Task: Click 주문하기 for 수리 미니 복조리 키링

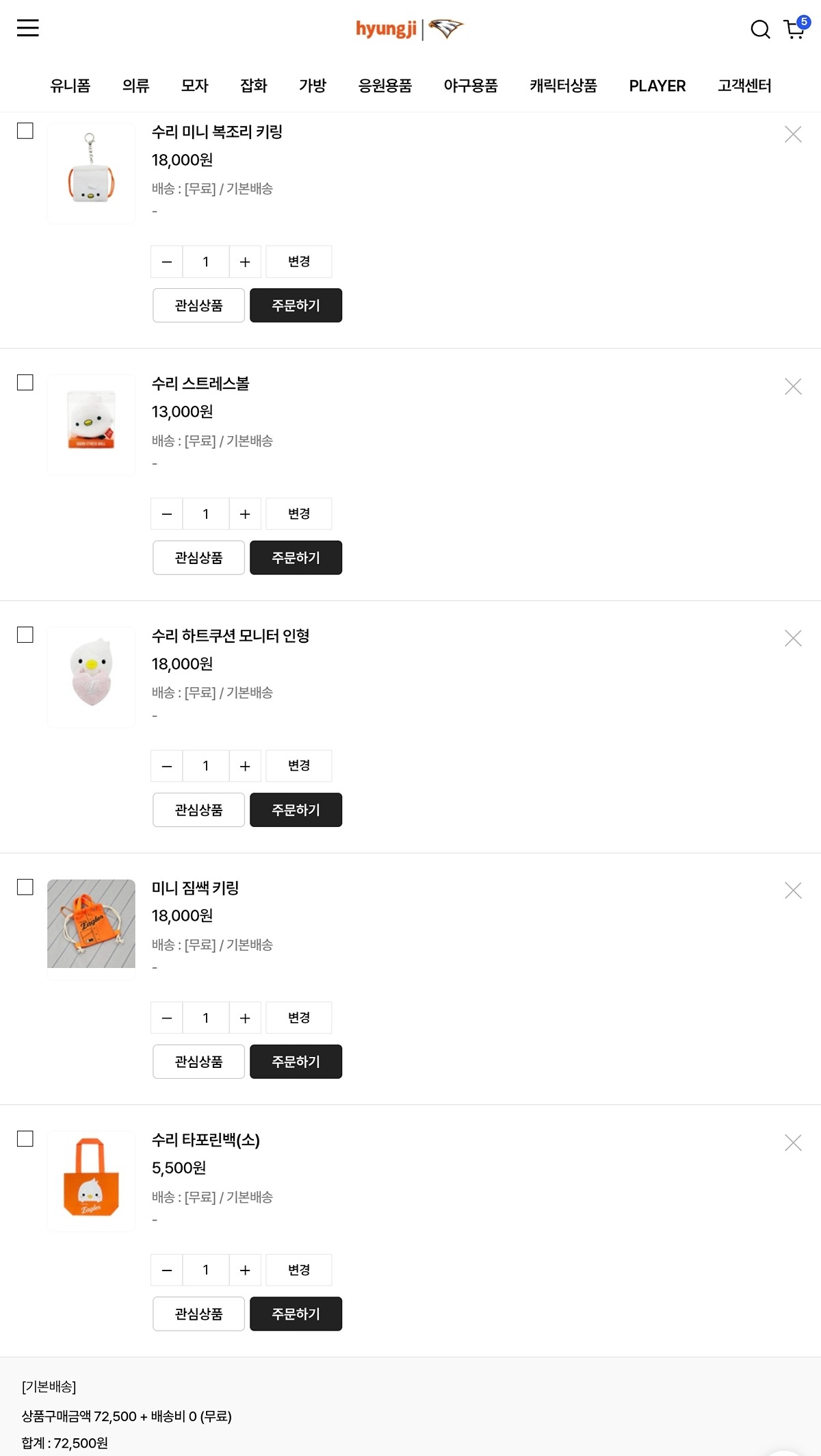Action: coord(296,305)
